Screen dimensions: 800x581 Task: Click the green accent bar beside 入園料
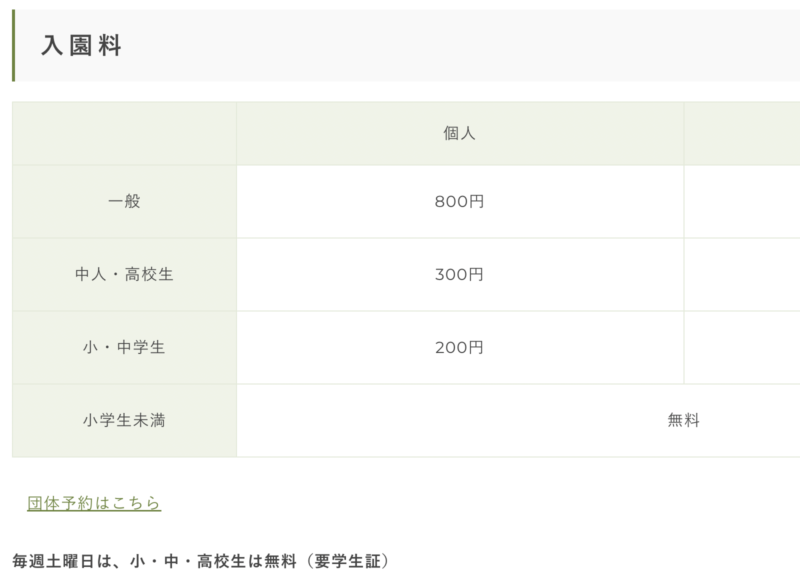(14, 46)
